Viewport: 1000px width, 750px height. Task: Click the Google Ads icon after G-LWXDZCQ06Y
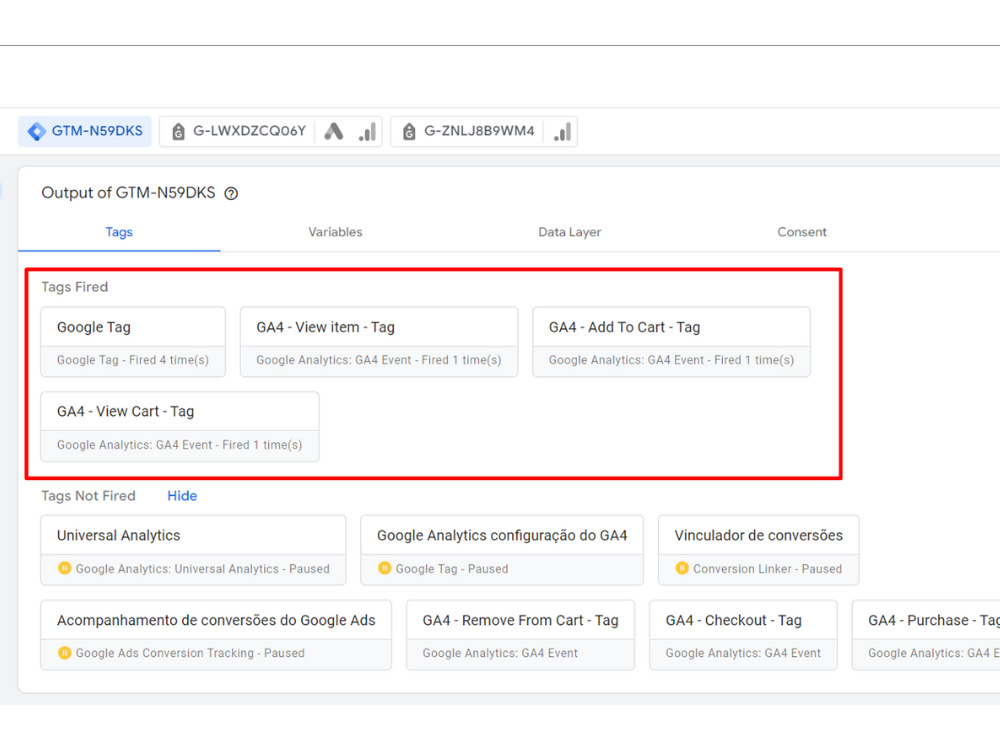click(334, 131)
